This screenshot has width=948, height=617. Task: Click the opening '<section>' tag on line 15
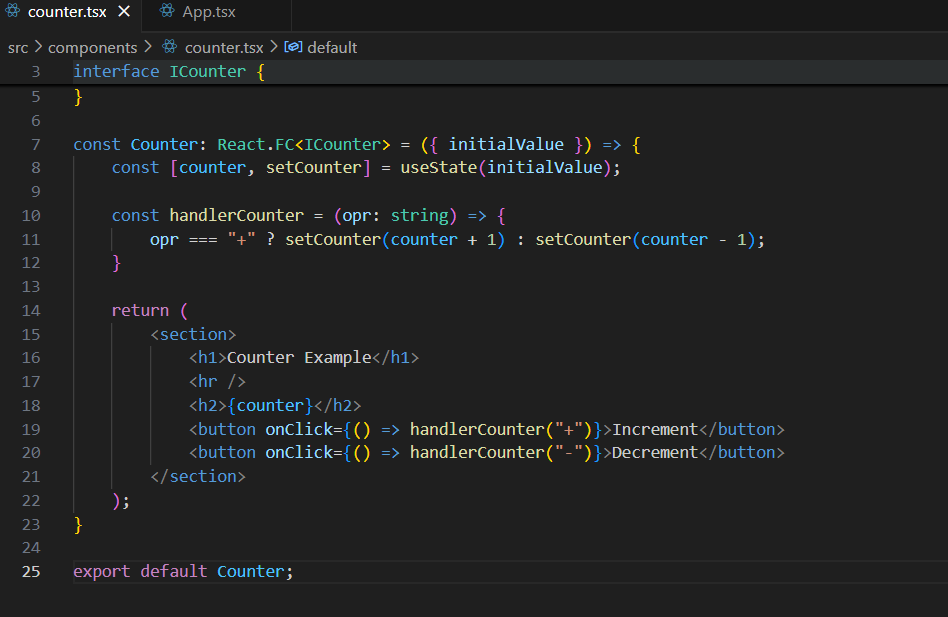point(193,335)
